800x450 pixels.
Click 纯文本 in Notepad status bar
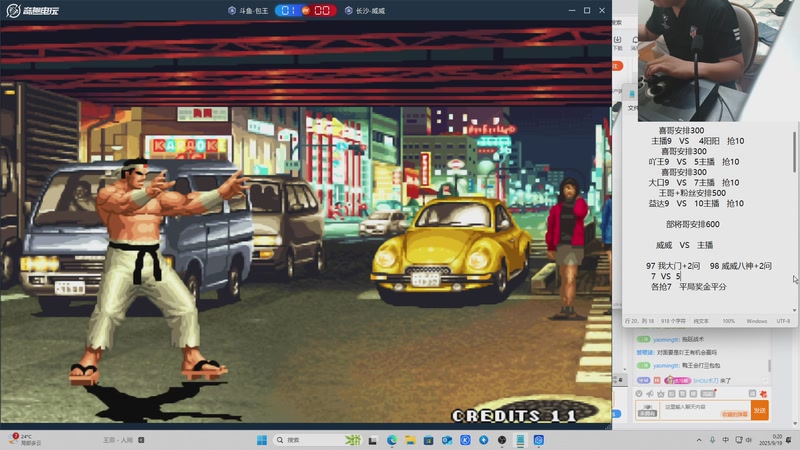701,321
